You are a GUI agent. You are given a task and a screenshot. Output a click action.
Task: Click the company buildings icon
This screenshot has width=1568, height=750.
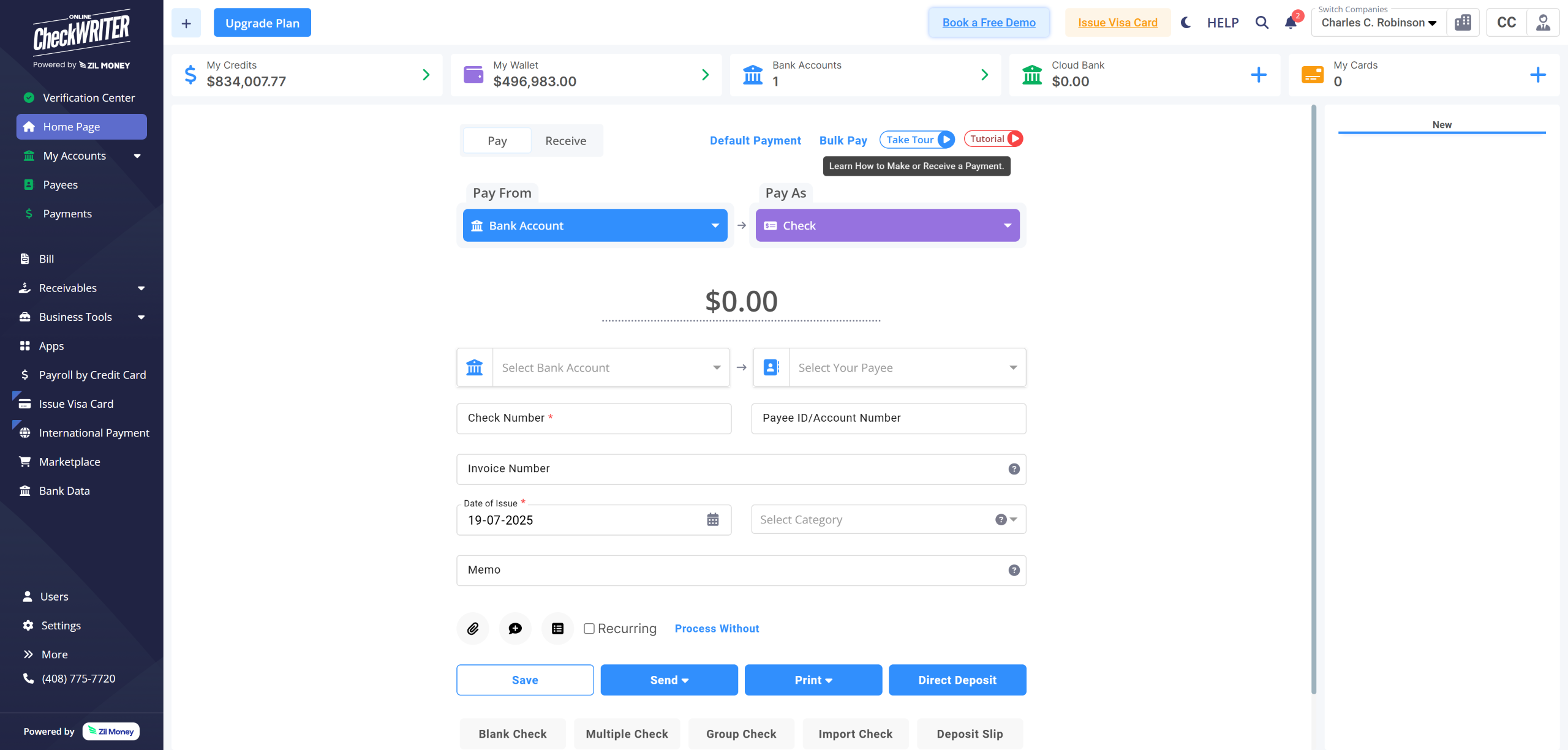tap(1463, 23)
